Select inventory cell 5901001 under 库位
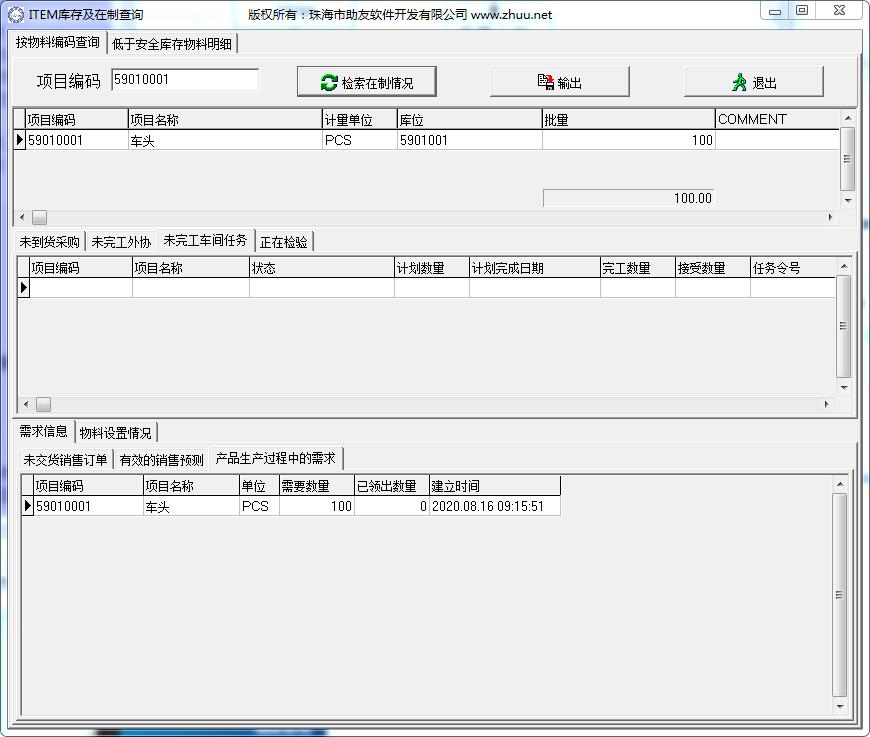The height and width of the screenshot is (737, 870). coord(469,140)
